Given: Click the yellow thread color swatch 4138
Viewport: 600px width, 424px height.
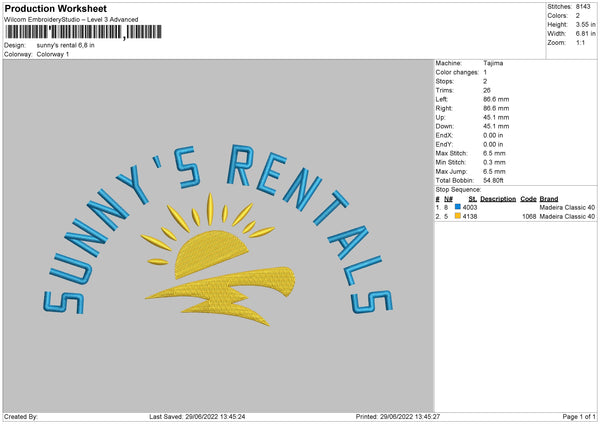Looking at the screenshot, I should pos(459,215).
